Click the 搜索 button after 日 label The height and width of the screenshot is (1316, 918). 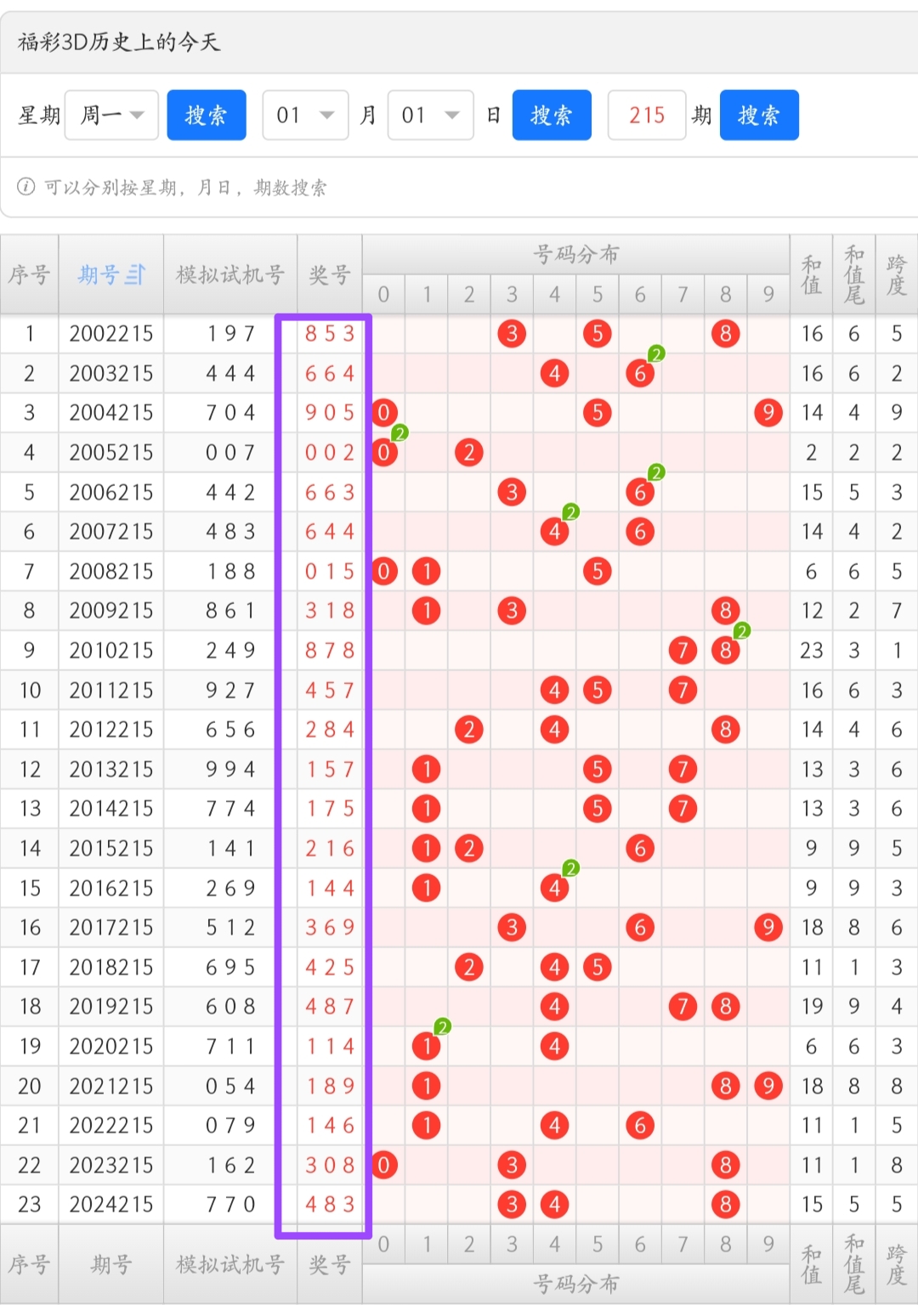coord(552,115)
